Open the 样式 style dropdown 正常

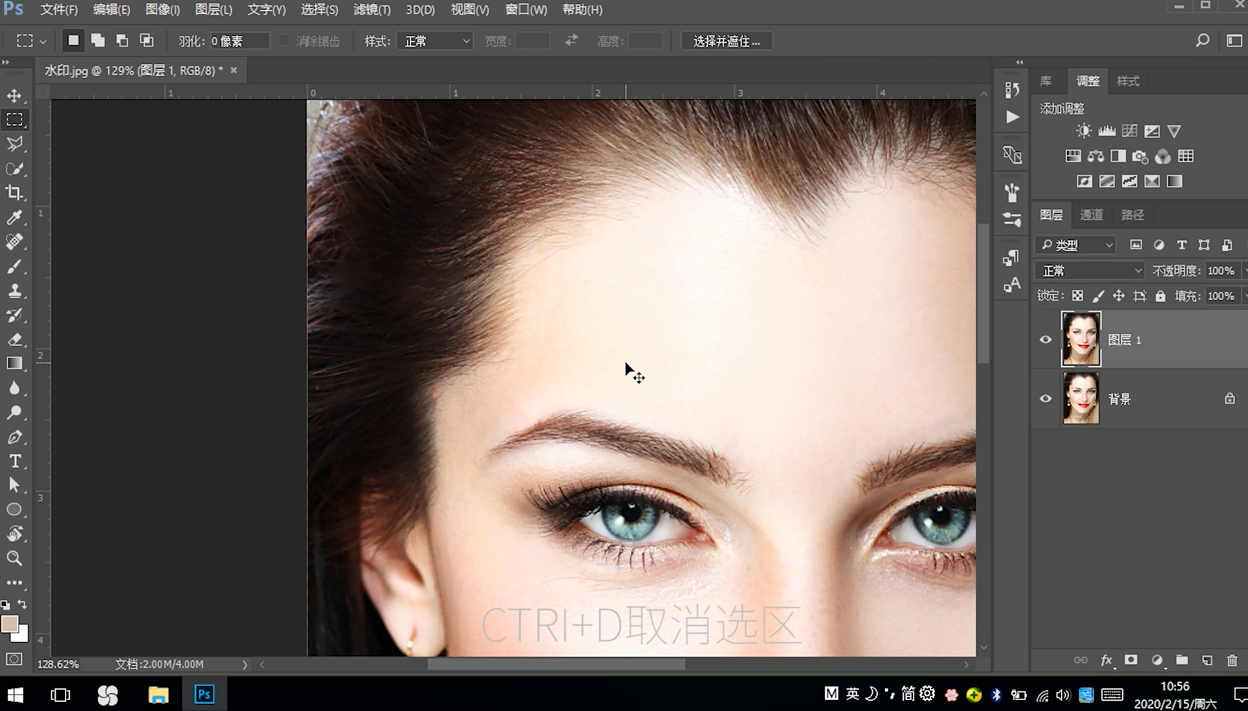click(435, 41)
